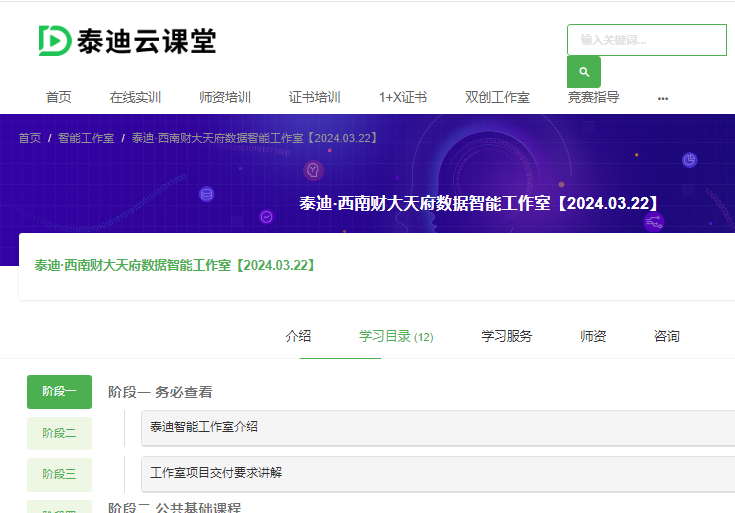This screenshot has height=513, width=735.
Task: Switch to the 师资 tab
Action: tap(593, 336)
